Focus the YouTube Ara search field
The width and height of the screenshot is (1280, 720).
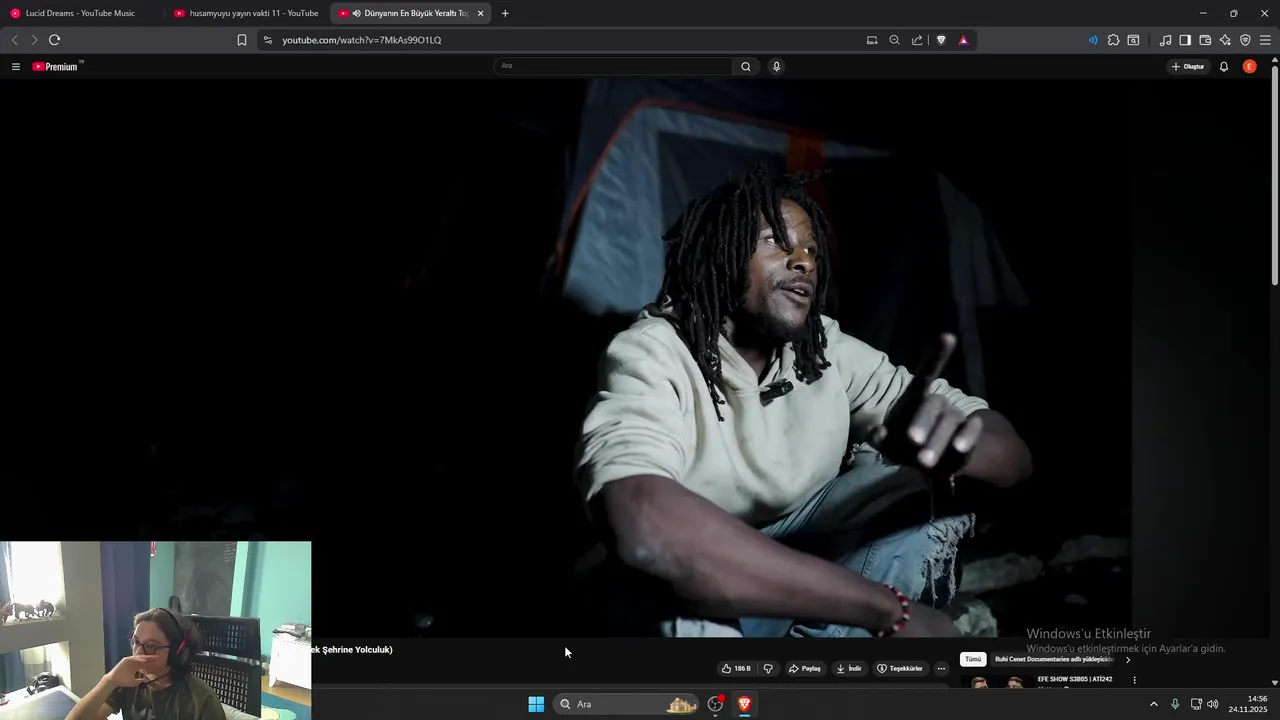(614, 67)
